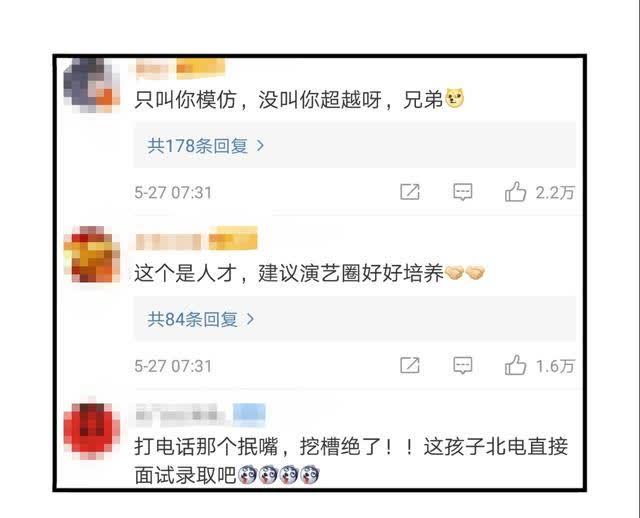
Task: Click the share icon on the 2.2万 comment
Action: point(410,192)
